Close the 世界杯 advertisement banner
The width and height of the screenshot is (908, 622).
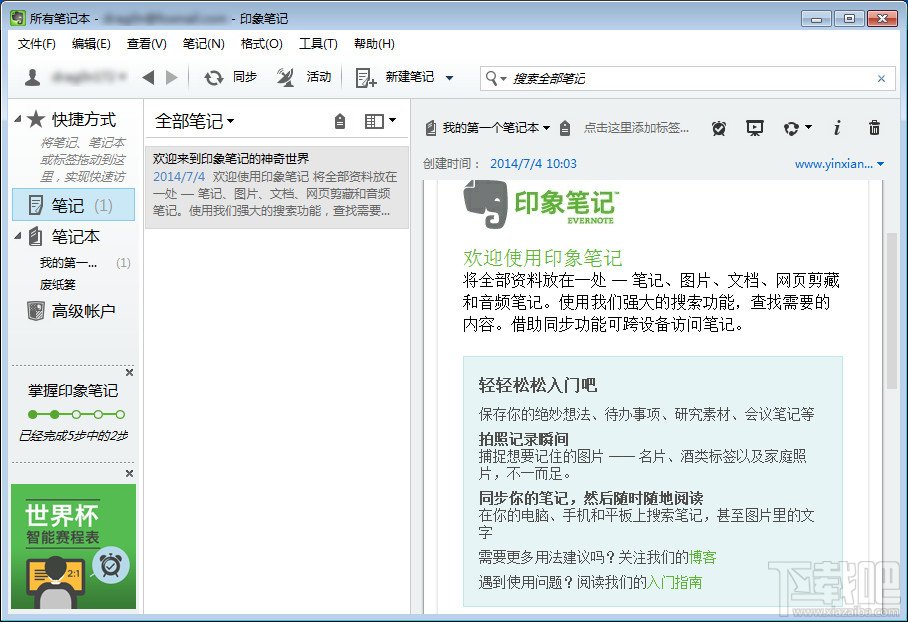[x=129, y=473]
